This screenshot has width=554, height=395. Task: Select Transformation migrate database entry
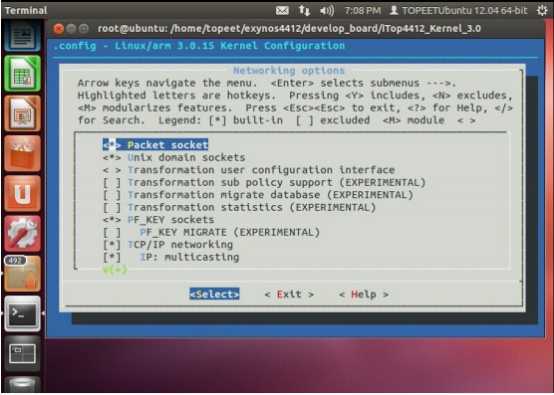pos(270,195)
